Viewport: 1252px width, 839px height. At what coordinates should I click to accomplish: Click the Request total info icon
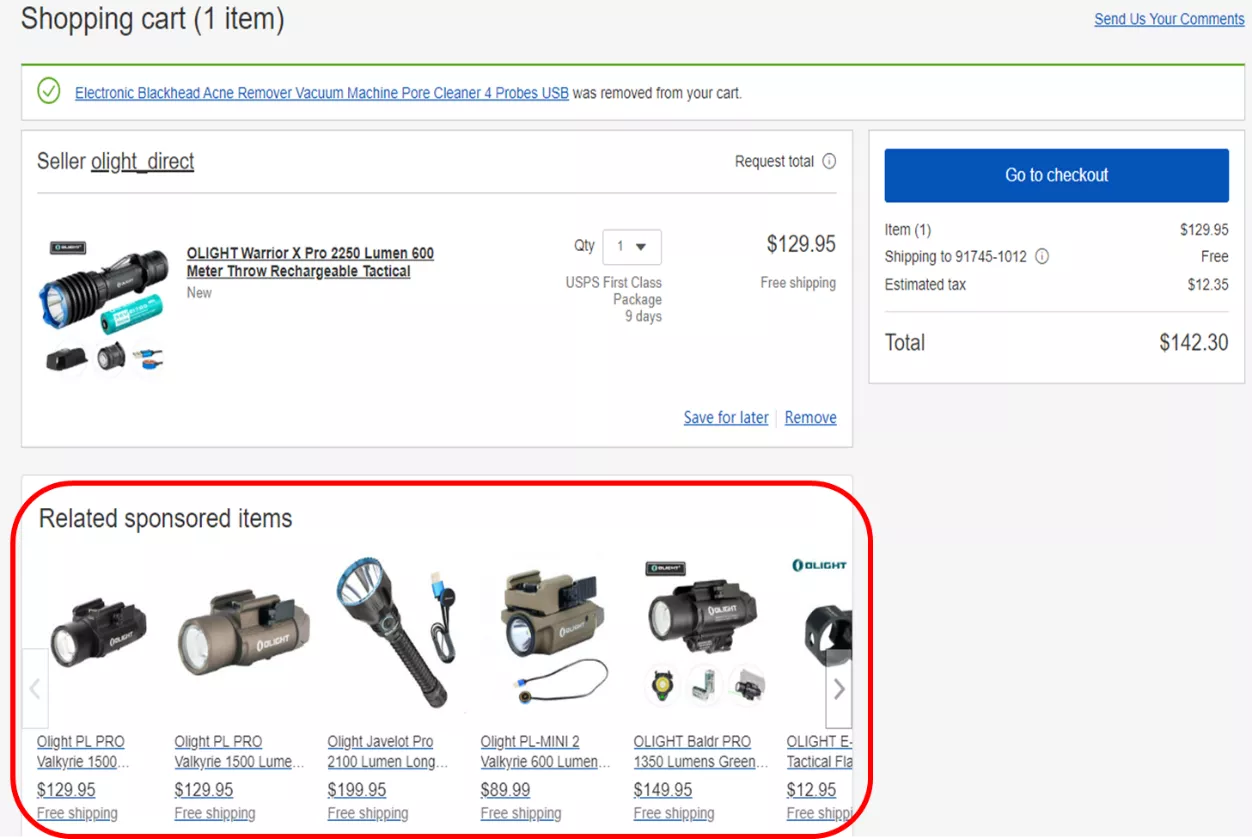click(x=830, y=161)
